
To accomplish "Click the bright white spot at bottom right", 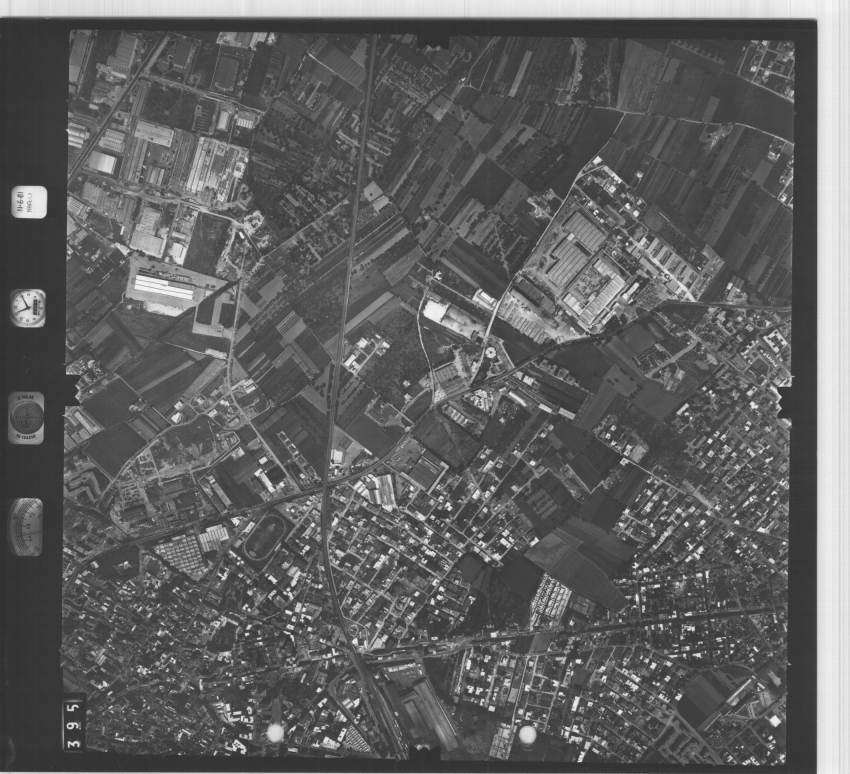I will (x=527, y=735).
